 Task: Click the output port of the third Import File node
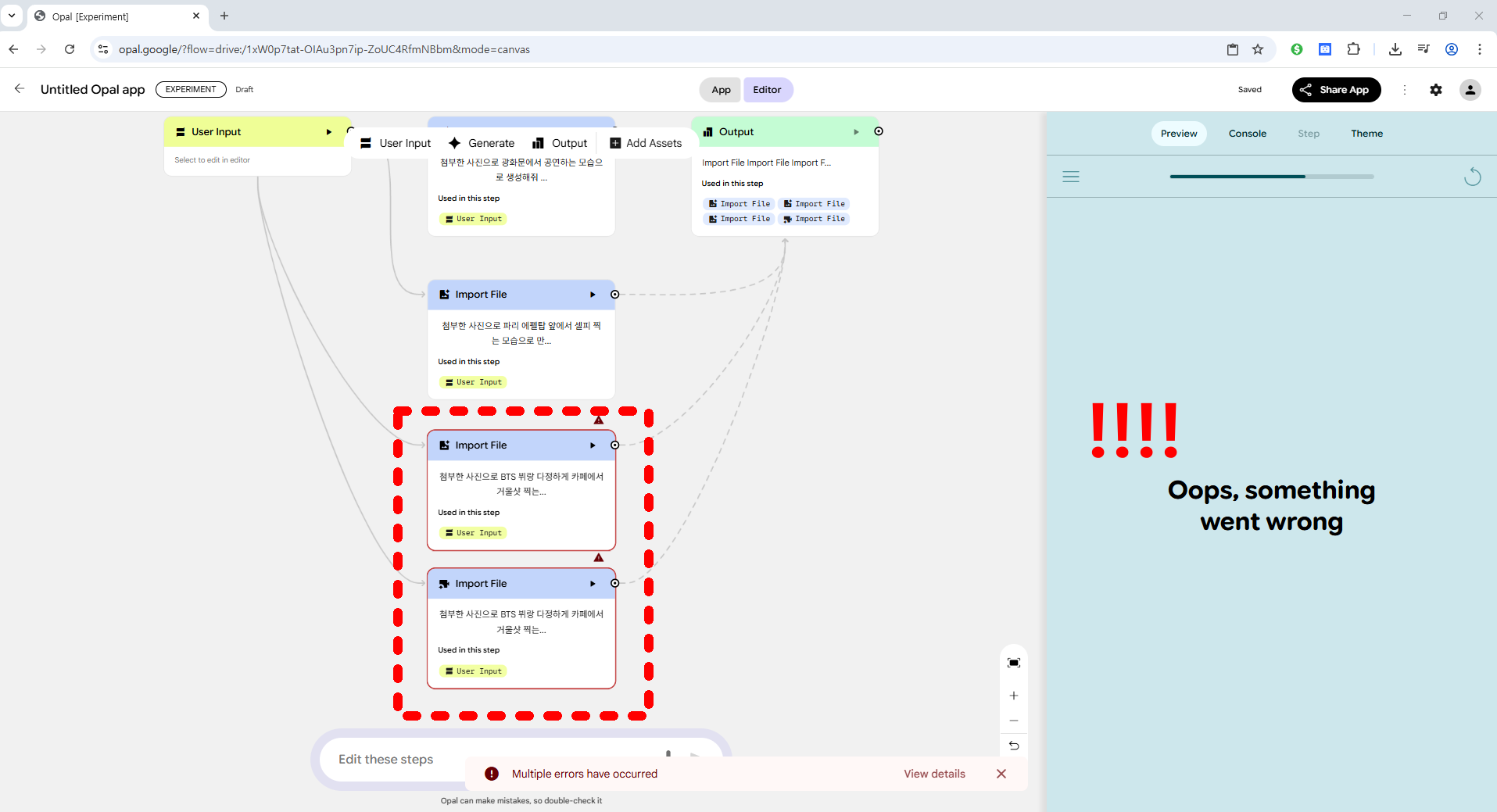tap(615, 445)
